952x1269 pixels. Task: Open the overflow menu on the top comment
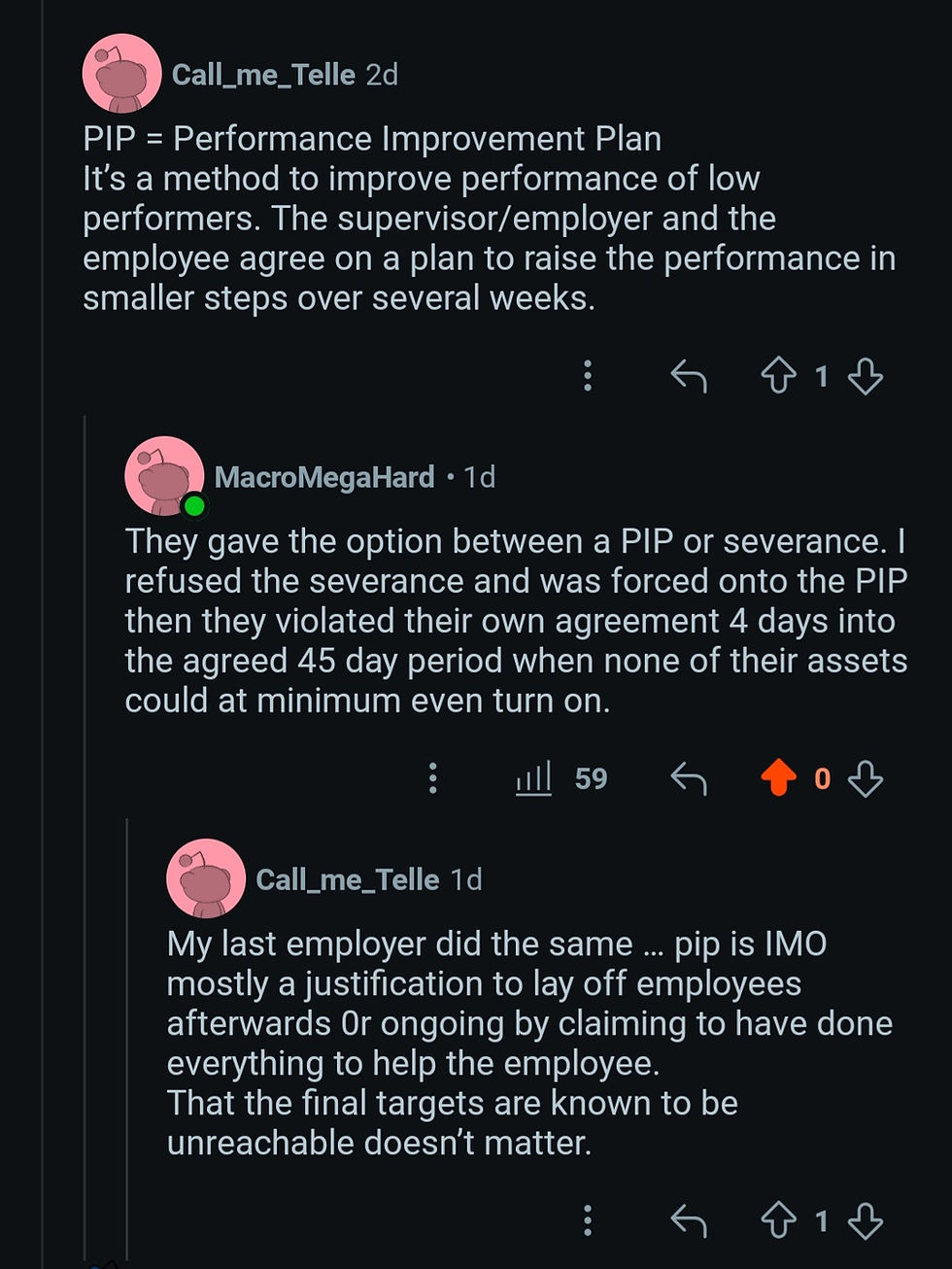point(588,377)
